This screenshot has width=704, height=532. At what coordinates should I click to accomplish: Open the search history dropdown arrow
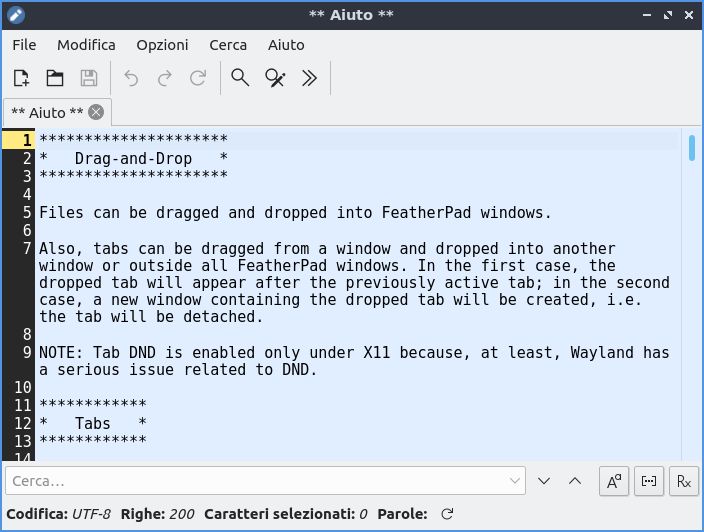tap(515, 481)
